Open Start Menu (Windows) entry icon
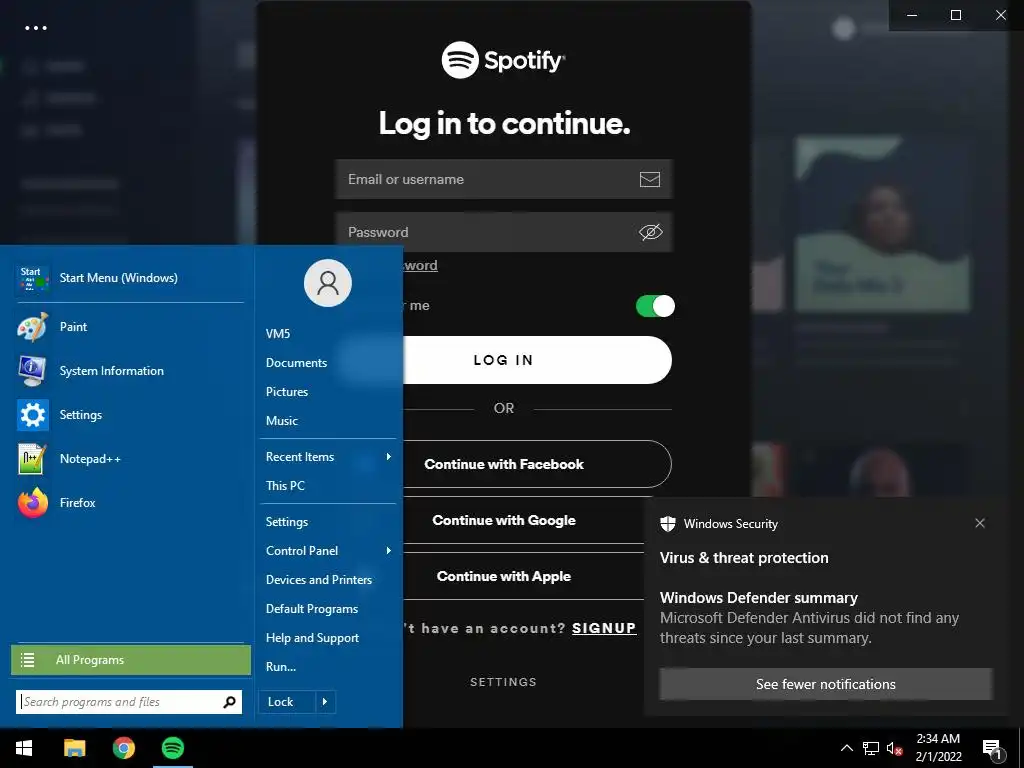1024x768 pixels. tap(33, 278)
